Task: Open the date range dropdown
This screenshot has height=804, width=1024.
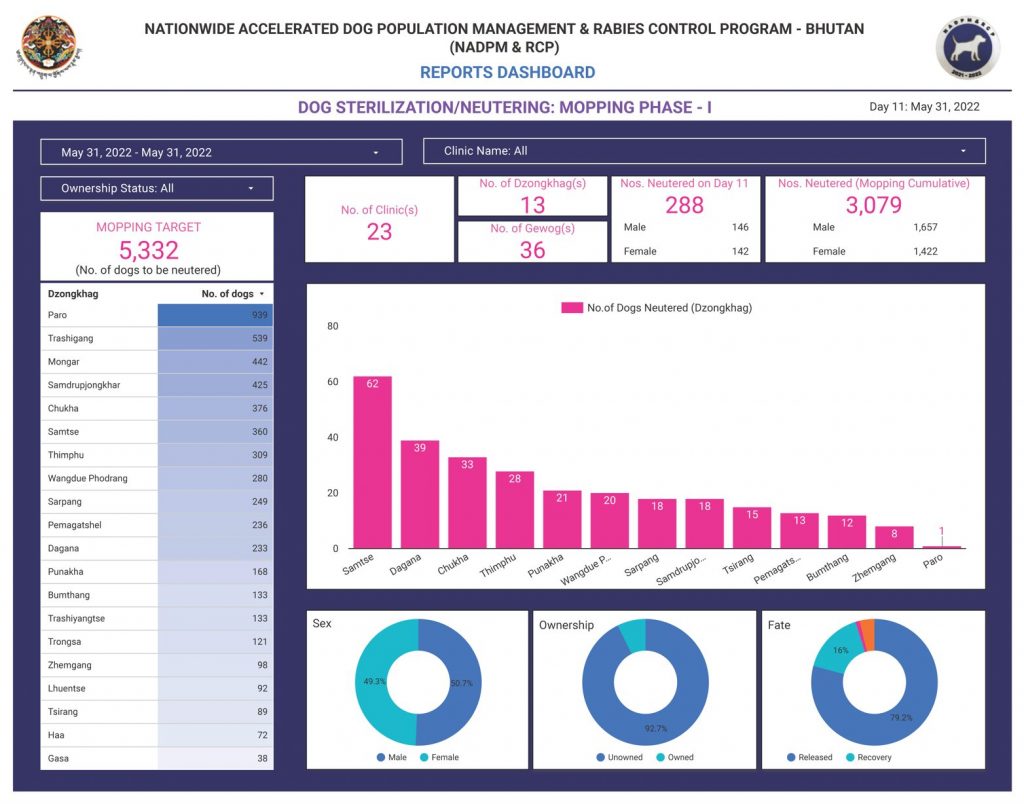Action: coord(221,152)
